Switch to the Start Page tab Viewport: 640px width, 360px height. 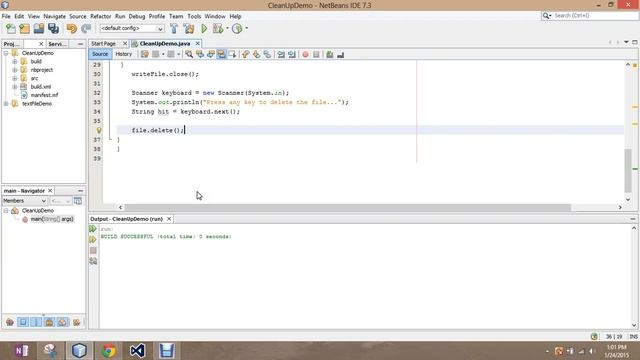[104, 43]
